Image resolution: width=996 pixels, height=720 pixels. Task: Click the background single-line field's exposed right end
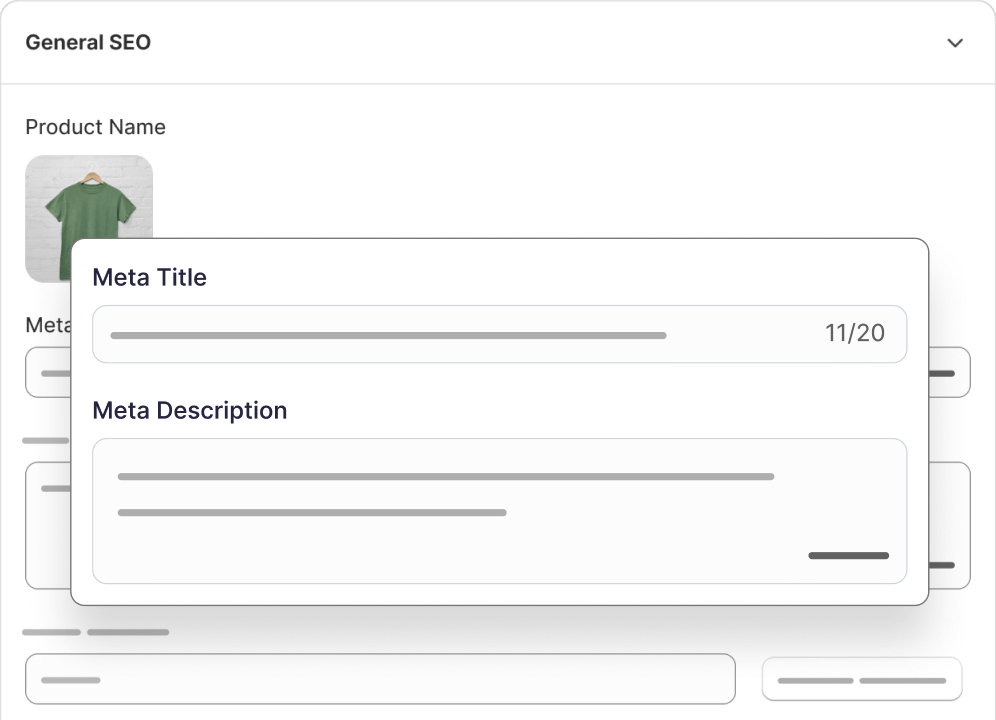pos(949,372)
